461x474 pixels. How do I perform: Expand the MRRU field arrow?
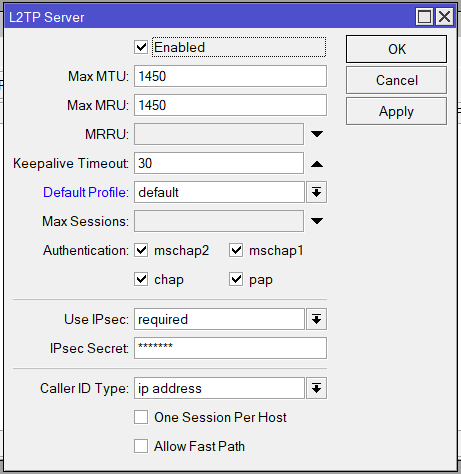[317, 134]
